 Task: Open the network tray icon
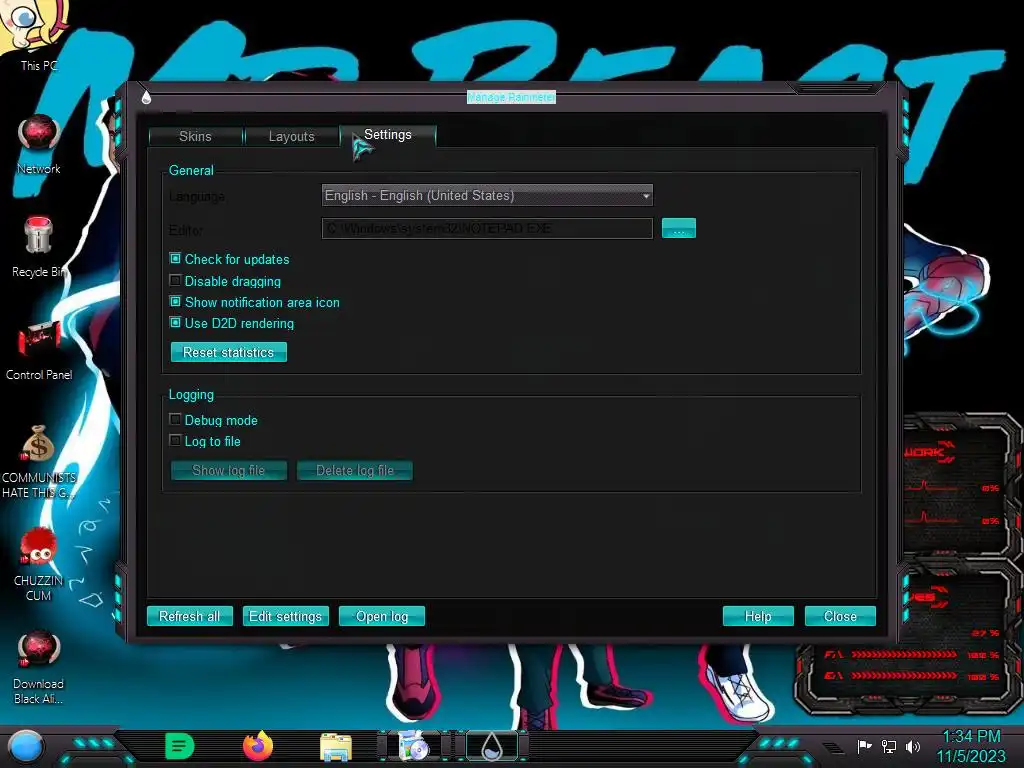tap(889, 746)
